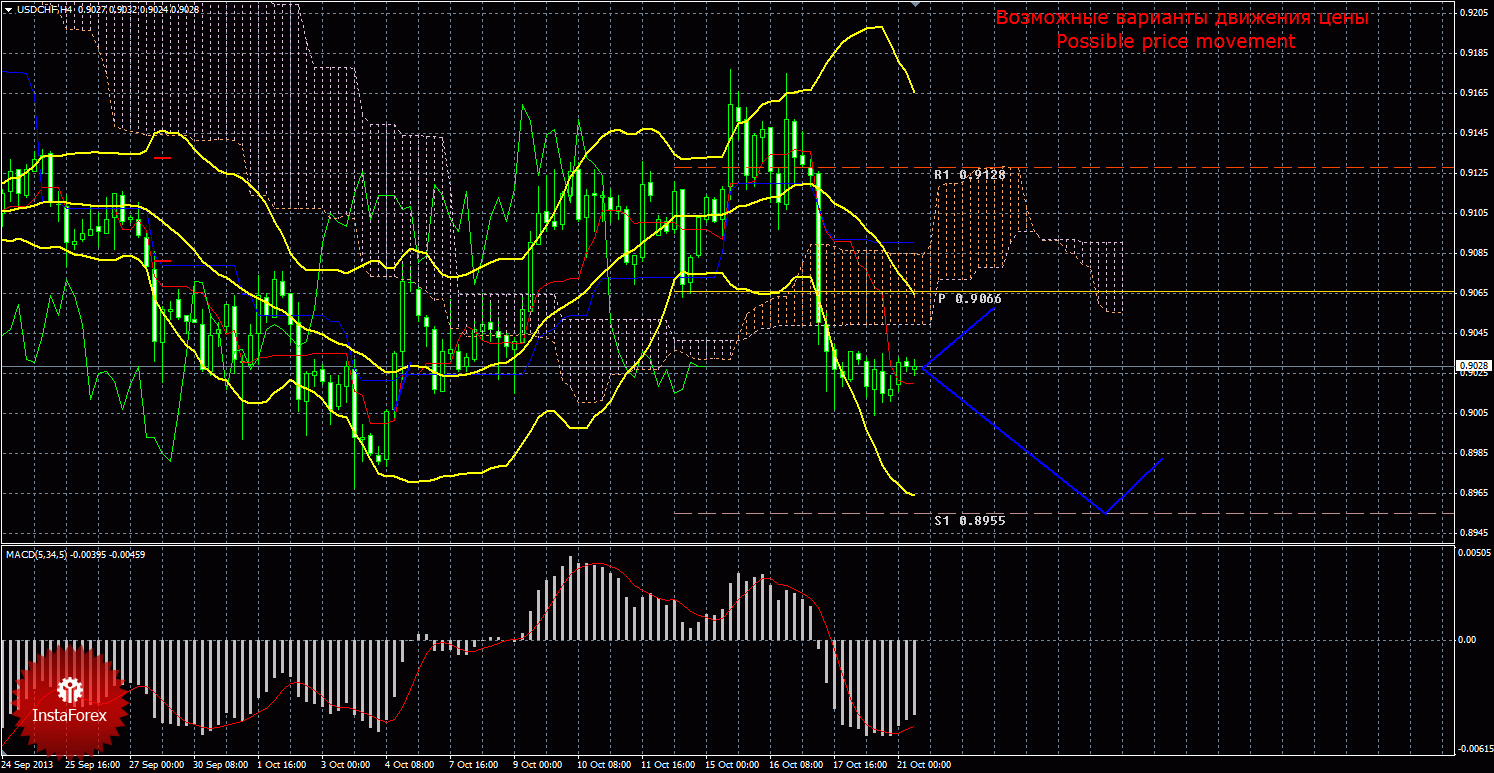Click the small triangle before USDCHF,H4
Viewport: 1494px width, 773px height.
[x=7, y=8]
